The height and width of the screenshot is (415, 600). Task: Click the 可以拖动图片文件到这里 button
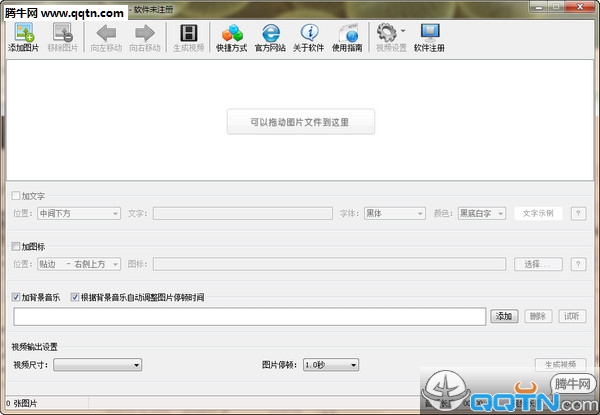click(301, 122)
